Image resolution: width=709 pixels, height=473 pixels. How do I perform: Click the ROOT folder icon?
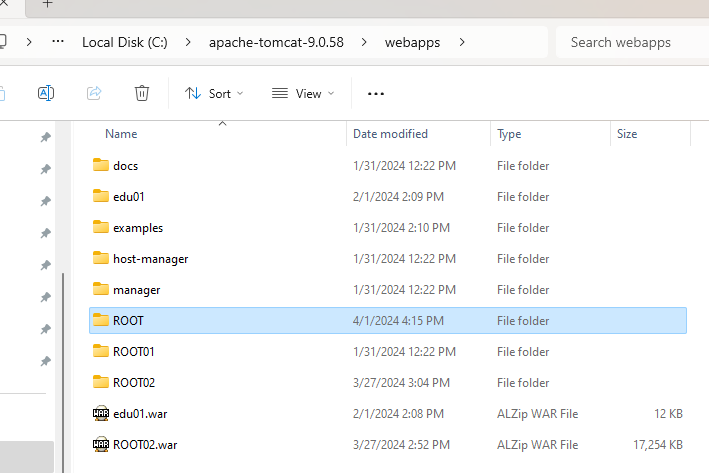click(x=100, y=320)
